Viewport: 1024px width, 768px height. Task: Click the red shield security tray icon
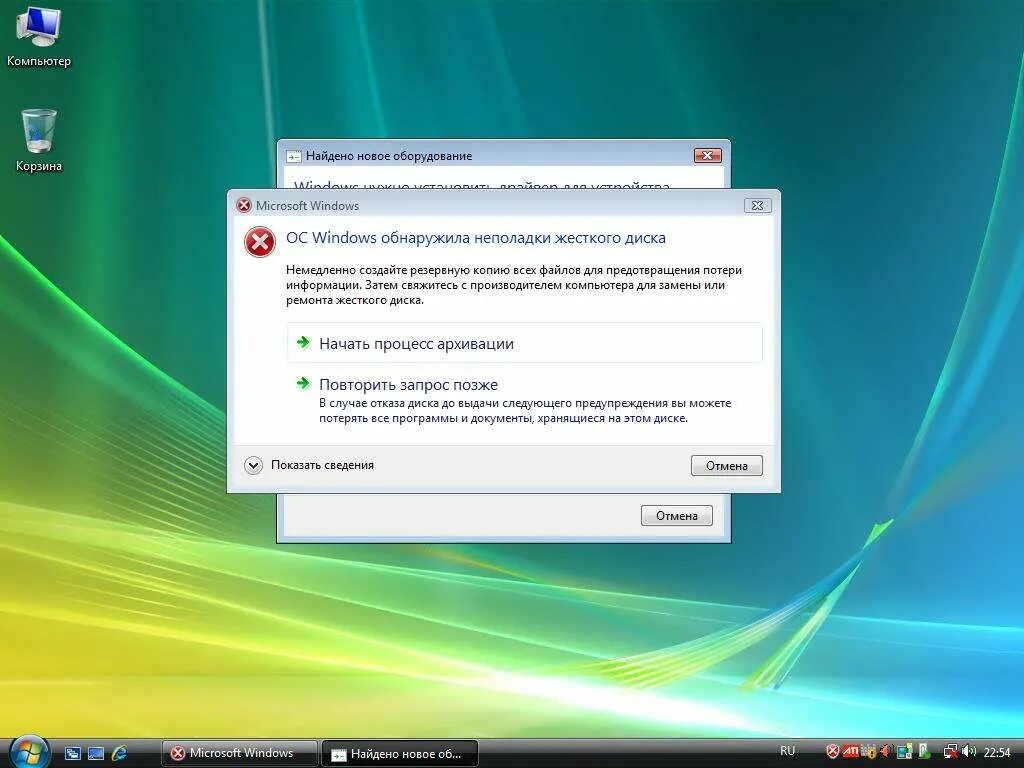click(x=833, y=751)
